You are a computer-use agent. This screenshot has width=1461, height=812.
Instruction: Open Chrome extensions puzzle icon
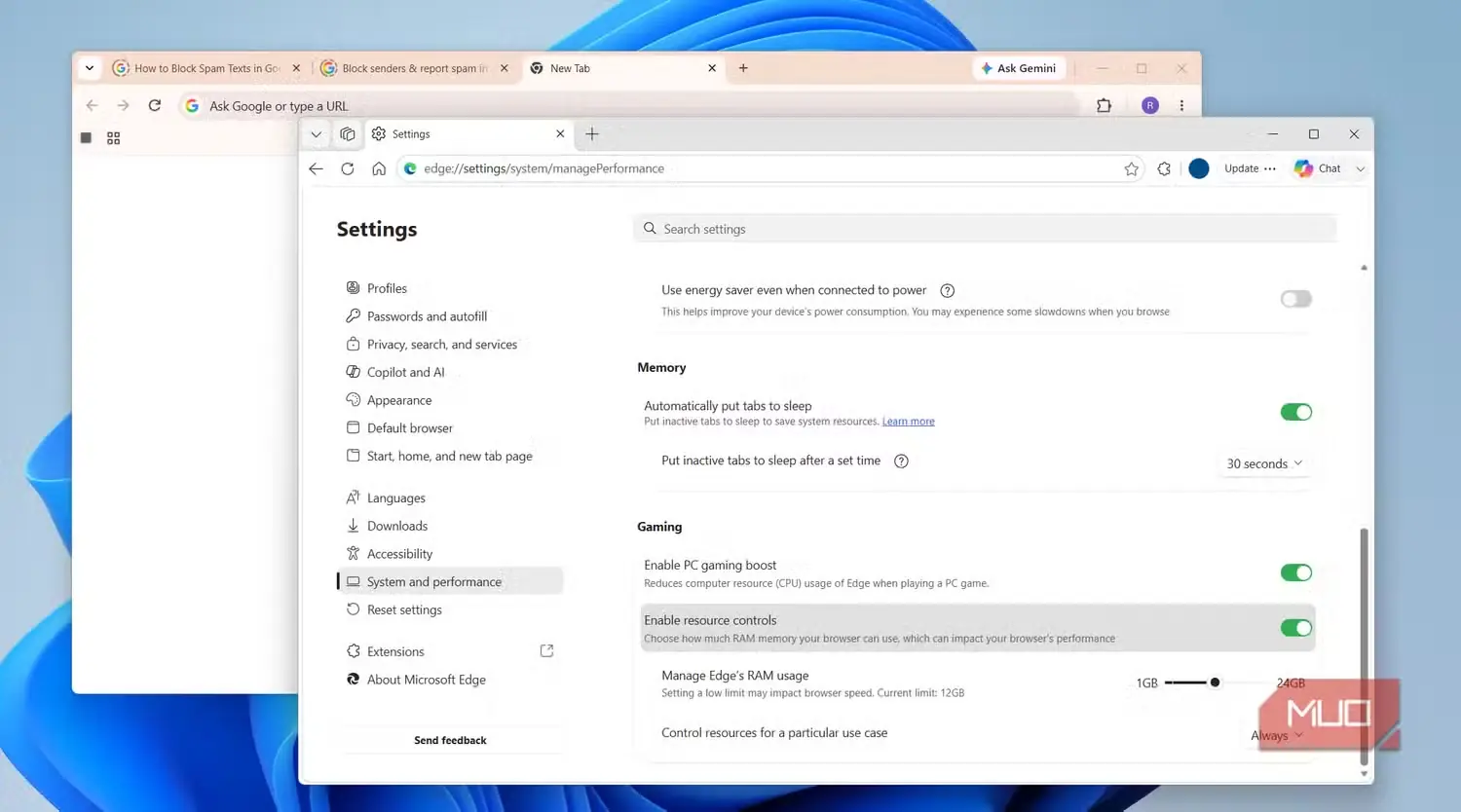tap(1104, 105)
